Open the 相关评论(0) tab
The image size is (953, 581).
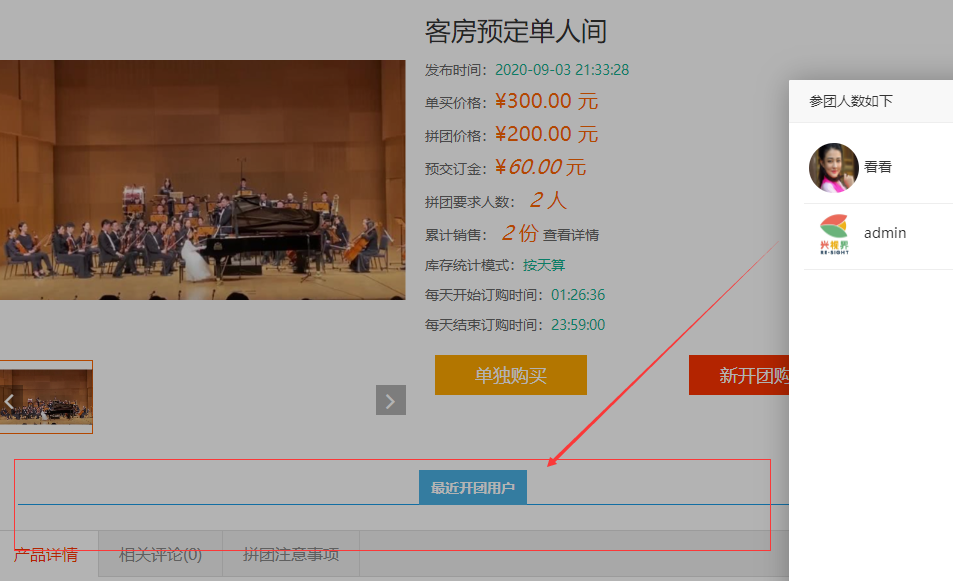[160, 554]
